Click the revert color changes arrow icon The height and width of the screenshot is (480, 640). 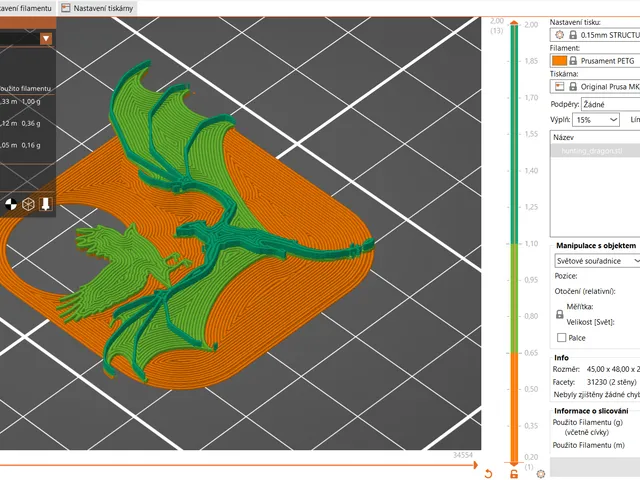(x=488, y=473)
